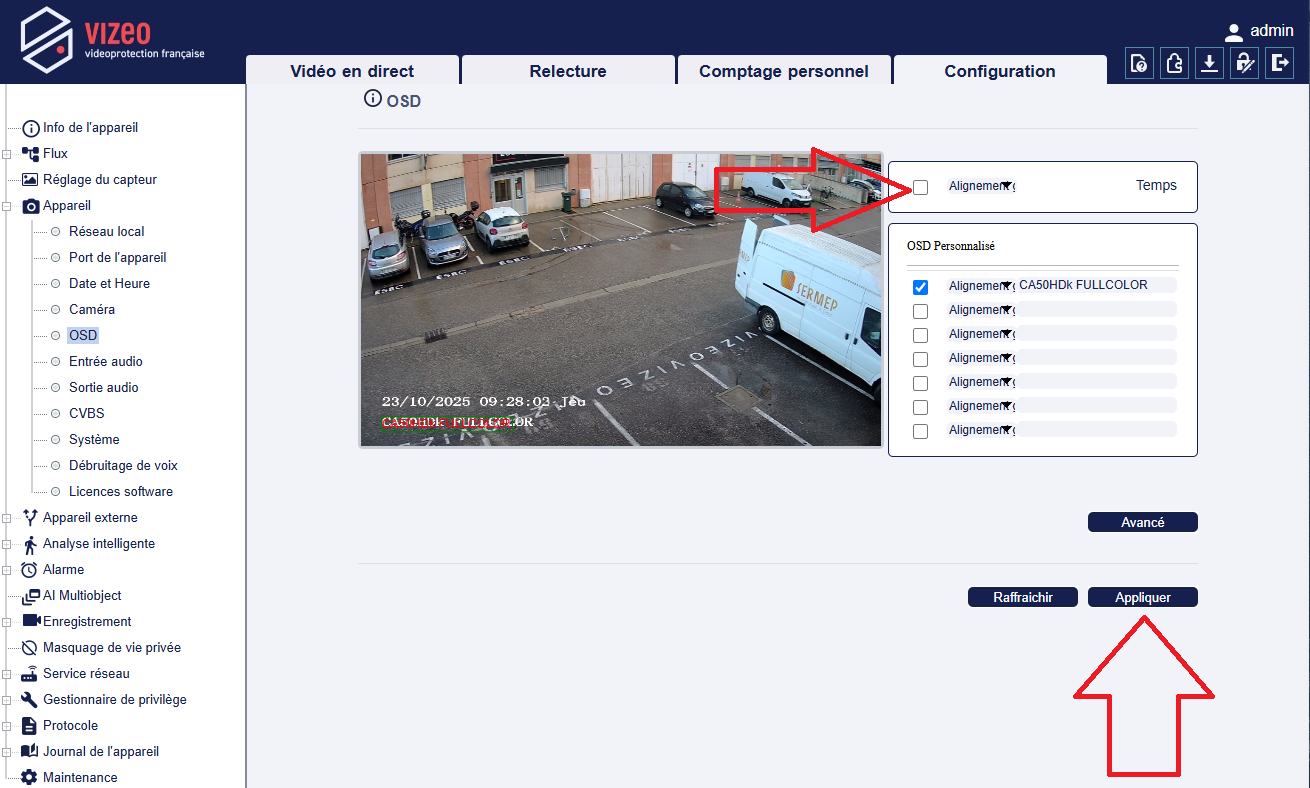Open the help document icon

tap(1139, 63)
